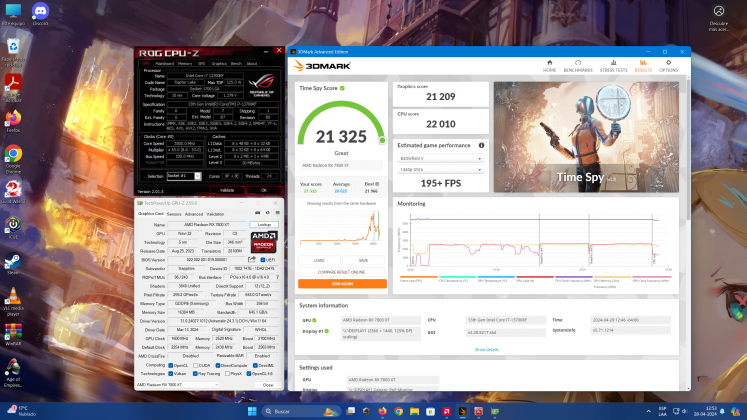Toggle the Ray Tracing checkbox in GPU-Z
Screen dimensions: 747x420
[x=195, y=374]
